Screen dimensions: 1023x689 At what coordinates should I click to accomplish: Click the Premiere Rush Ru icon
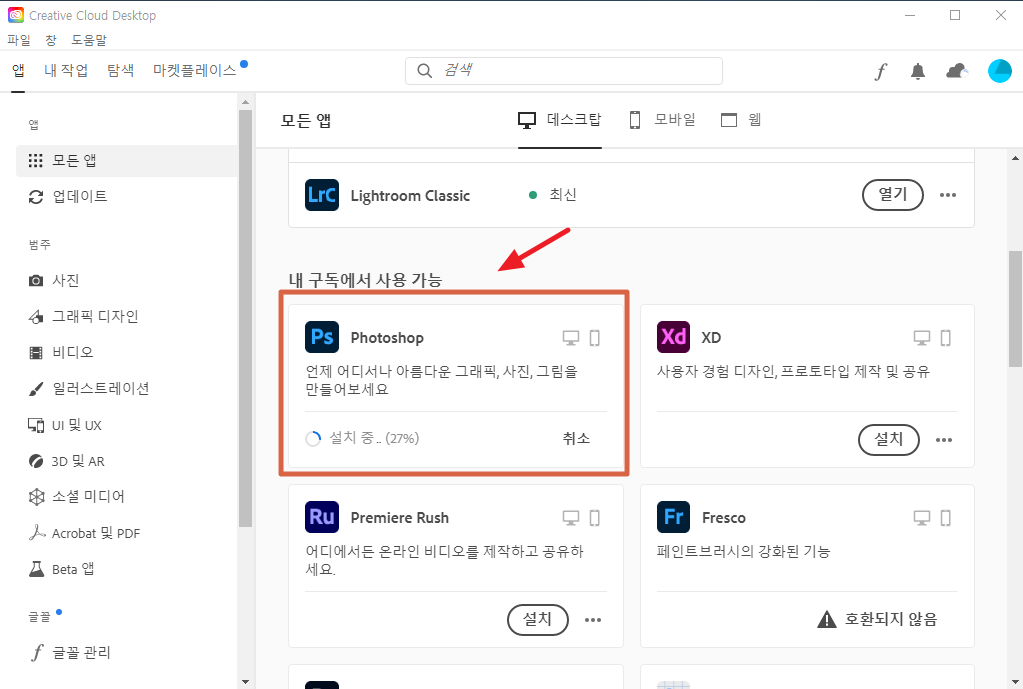[322, 517]
